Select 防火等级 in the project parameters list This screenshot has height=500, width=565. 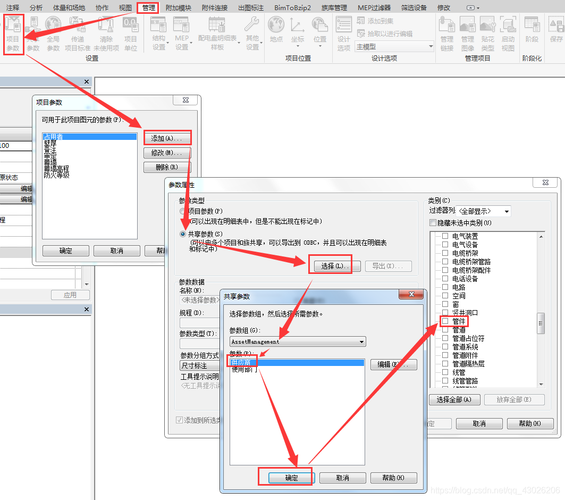tap(56, 175)
